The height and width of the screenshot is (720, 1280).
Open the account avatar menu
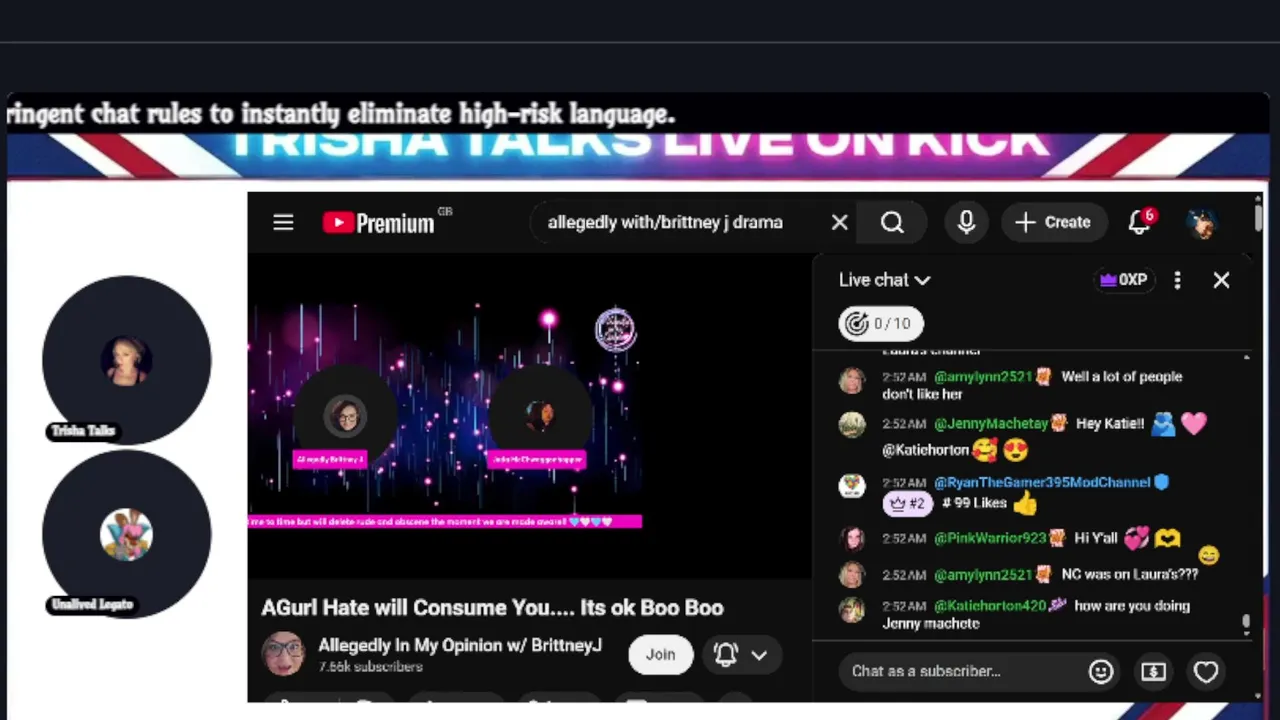pos(1202,222)
